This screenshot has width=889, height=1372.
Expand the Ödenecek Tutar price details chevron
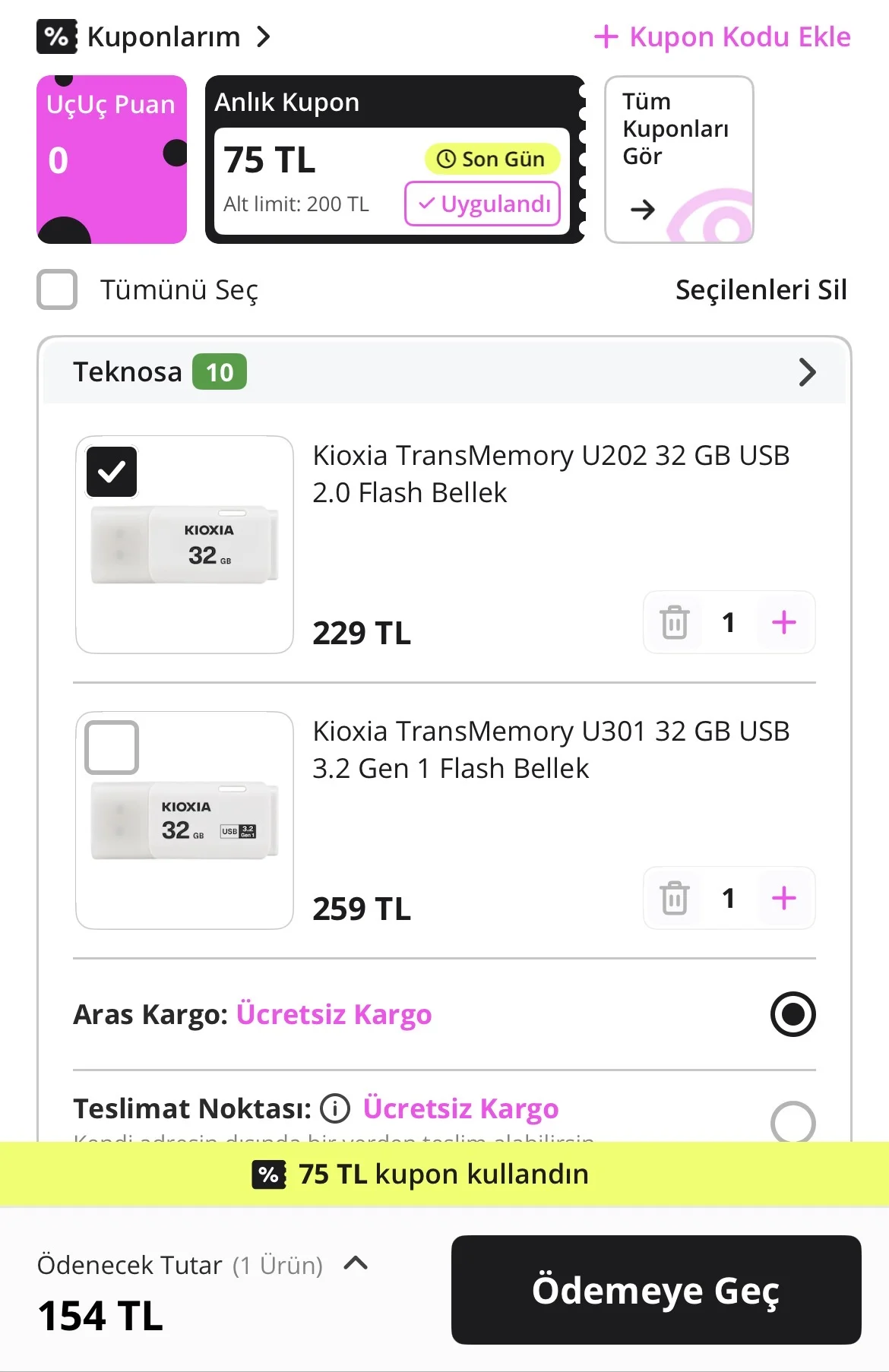coord(356,1263)
